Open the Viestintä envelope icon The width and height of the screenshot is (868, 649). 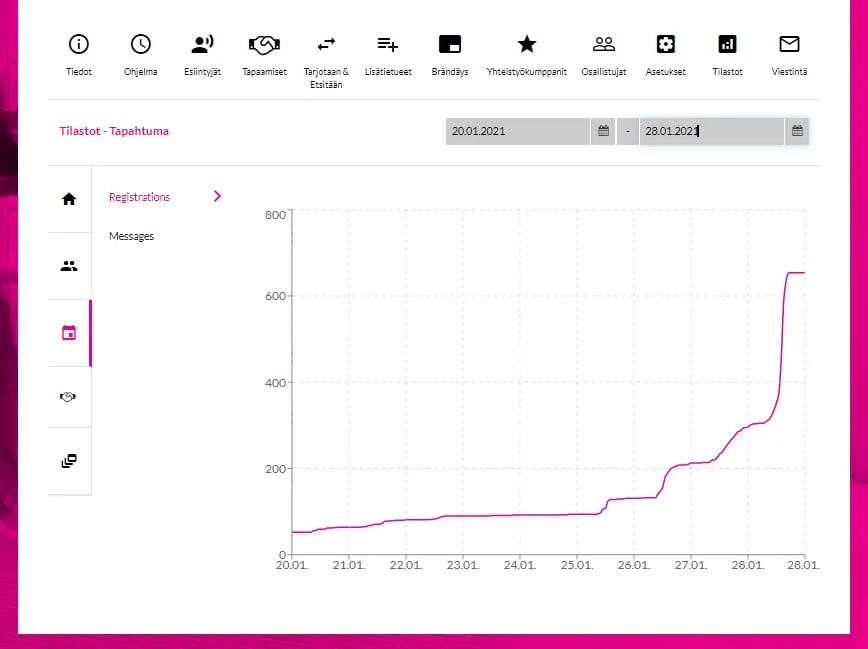tap(789, 44)
